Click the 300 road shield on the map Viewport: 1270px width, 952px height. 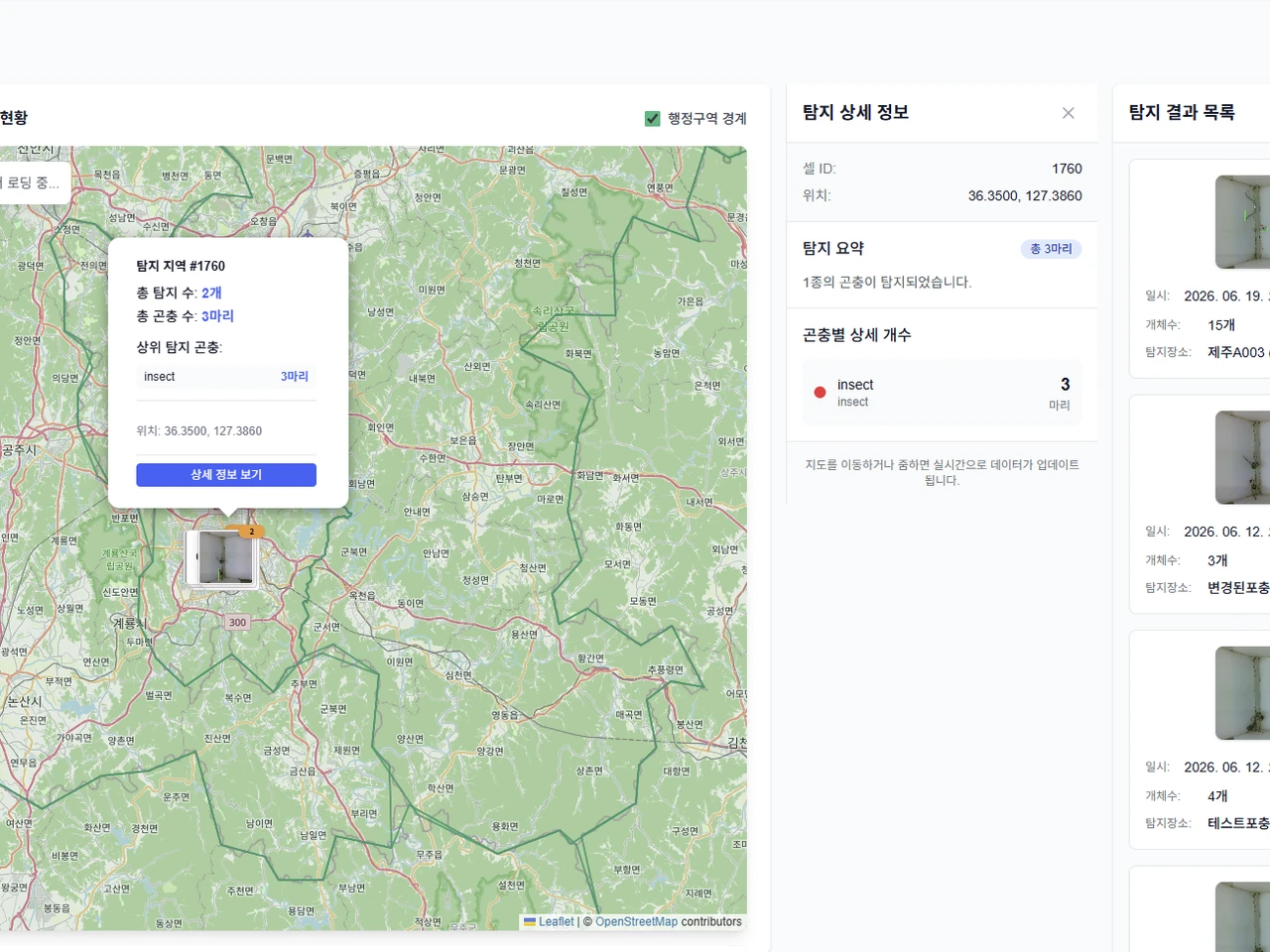click(237, 623)
